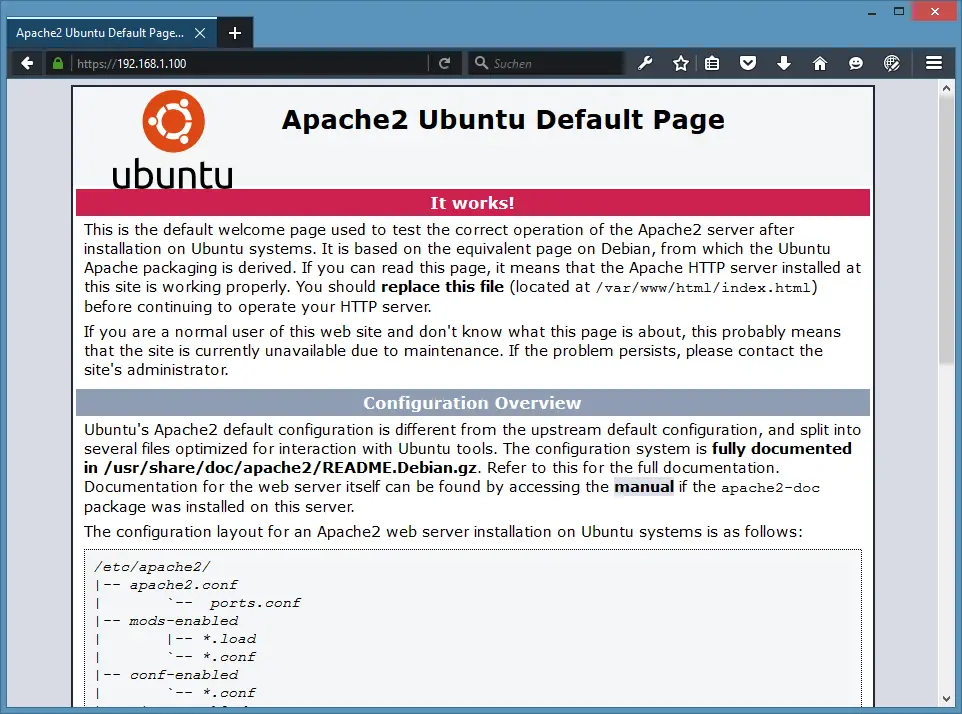Click the 'apache2-doc' package name
962x714 pixels.
(x=771, y=488)
